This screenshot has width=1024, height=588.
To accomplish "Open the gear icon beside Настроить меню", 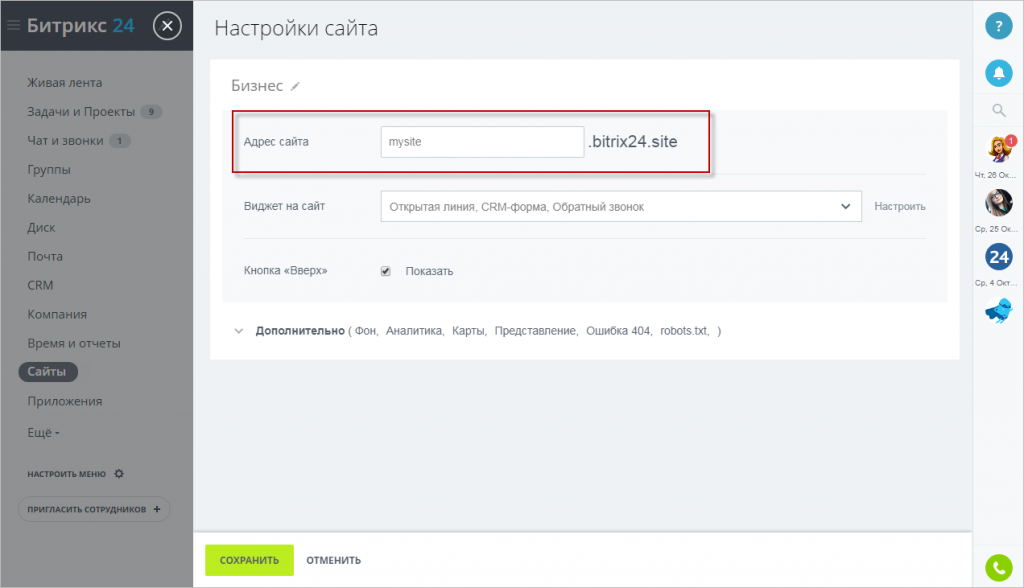I will (x=119, y=474).
